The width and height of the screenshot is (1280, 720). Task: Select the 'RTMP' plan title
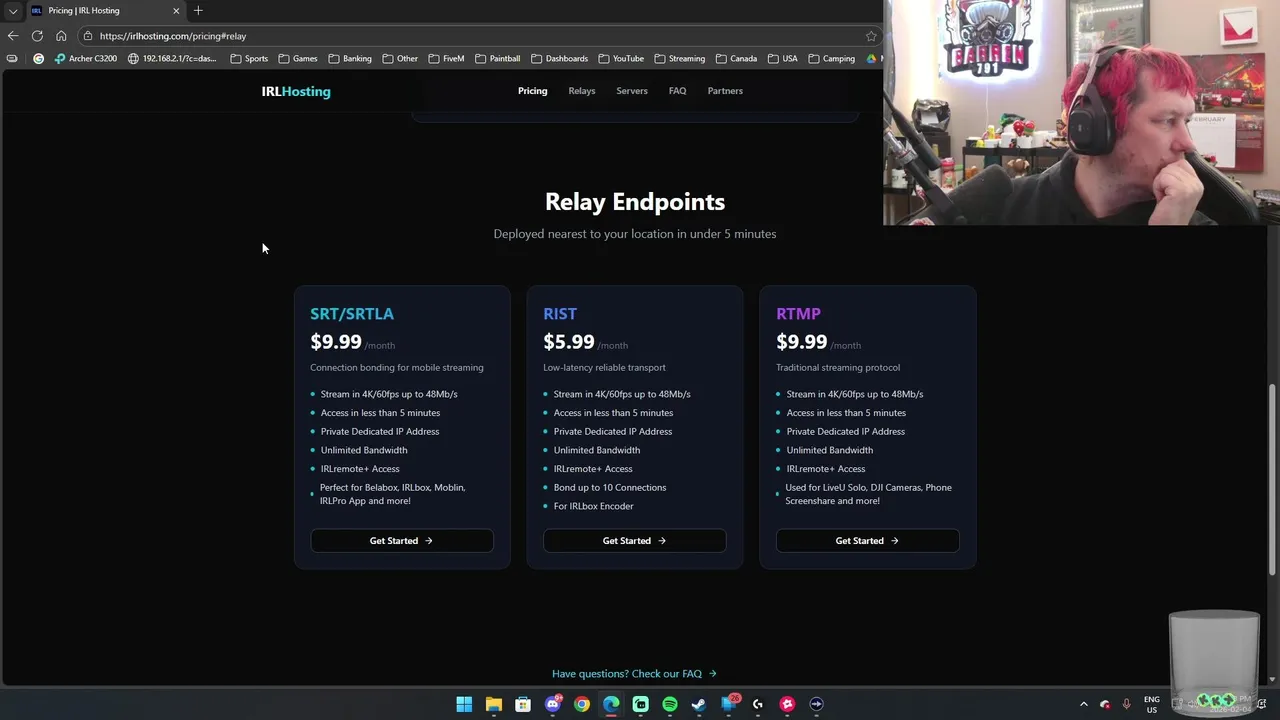(798, 314)
